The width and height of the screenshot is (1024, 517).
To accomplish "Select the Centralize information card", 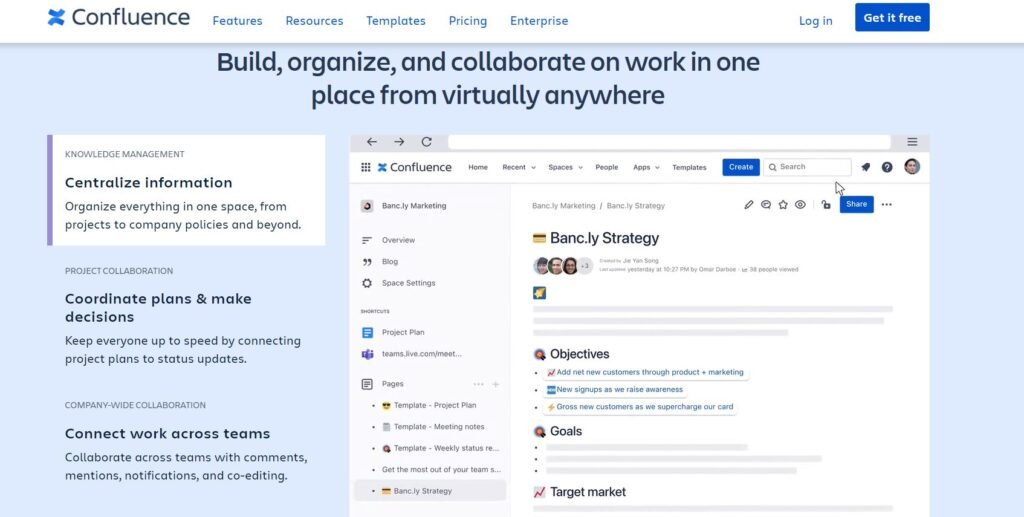I will [186, 190].
